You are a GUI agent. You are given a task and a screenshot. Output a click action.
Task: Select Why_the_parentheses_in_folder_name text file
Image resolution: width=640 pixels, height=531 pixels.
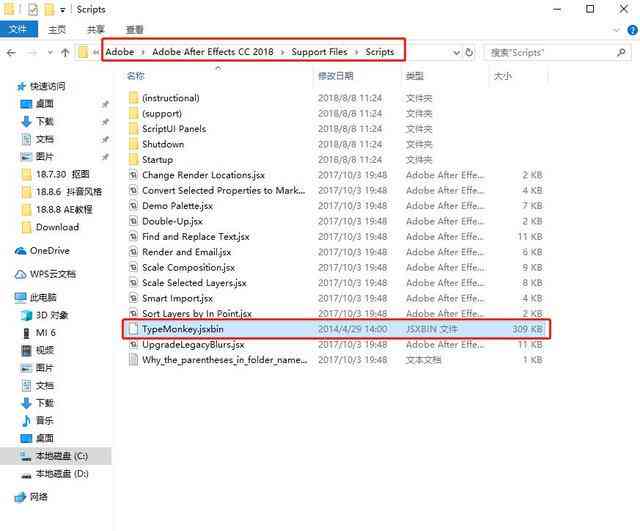[224, 360]
